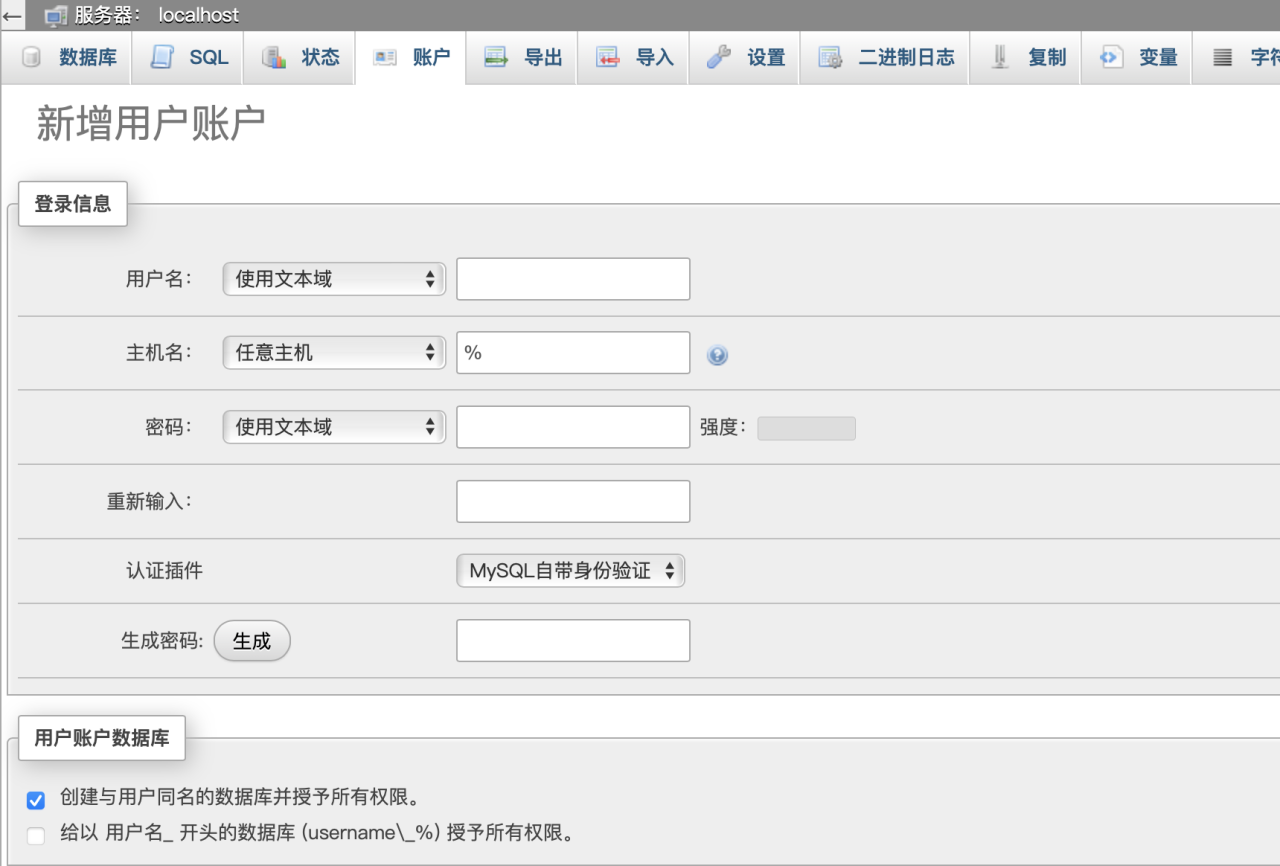
Task: Click the 密码强度 strength meter
Action: coord(807,427)
